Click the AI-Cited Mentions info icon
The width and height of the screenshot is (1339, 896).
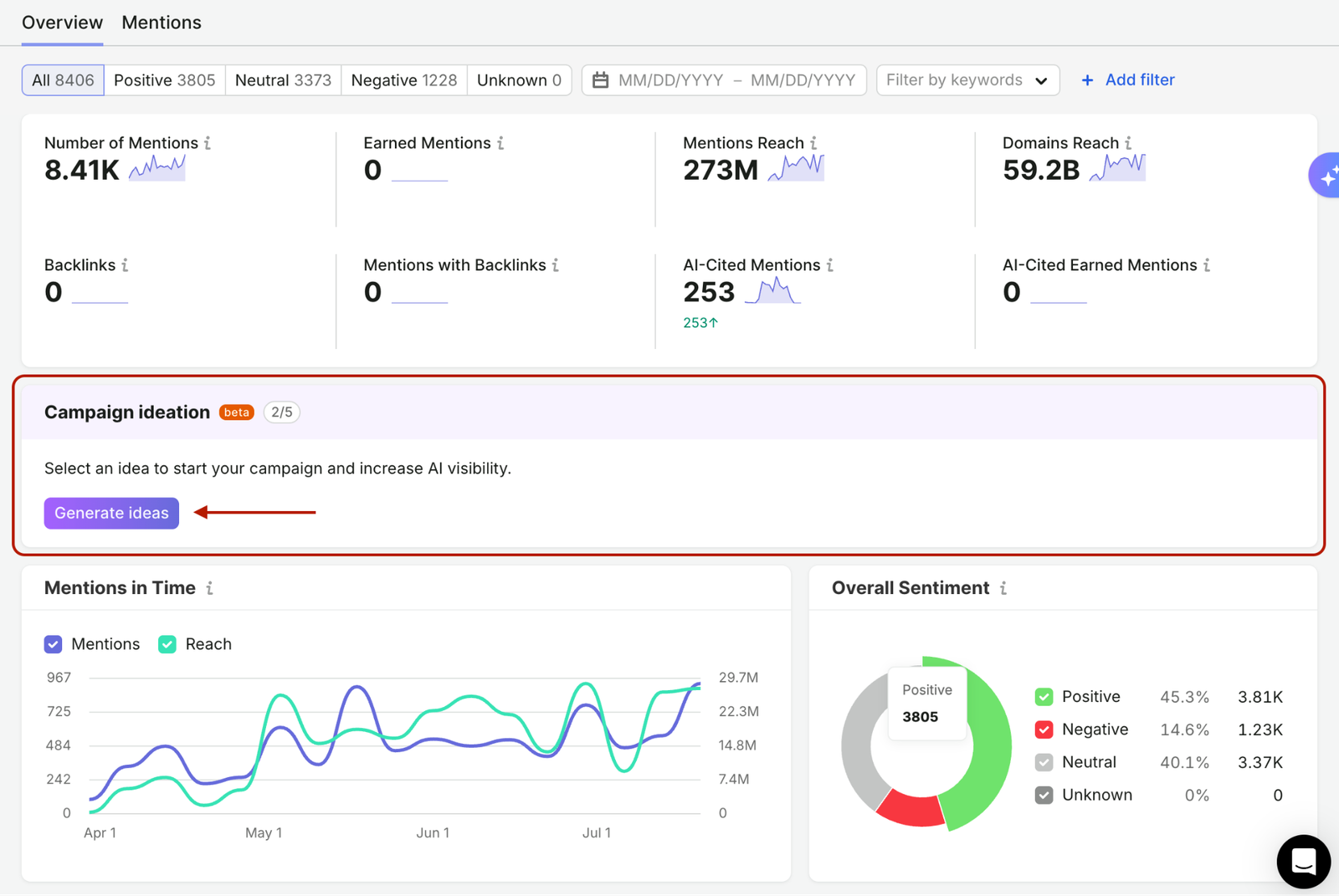830,265
